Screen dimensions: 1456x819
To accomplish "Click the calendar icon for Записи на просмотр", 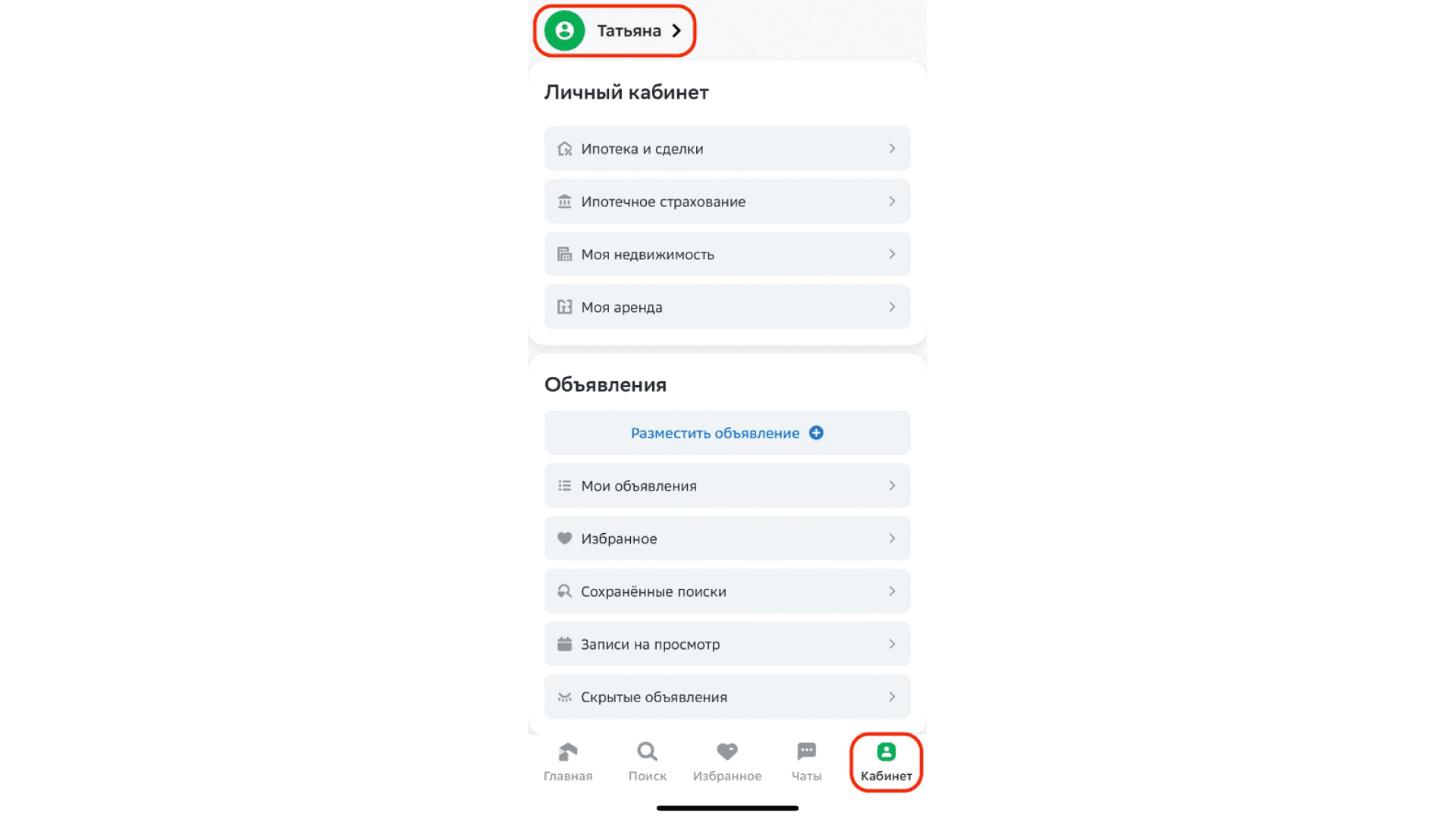I will click(565, 644).
